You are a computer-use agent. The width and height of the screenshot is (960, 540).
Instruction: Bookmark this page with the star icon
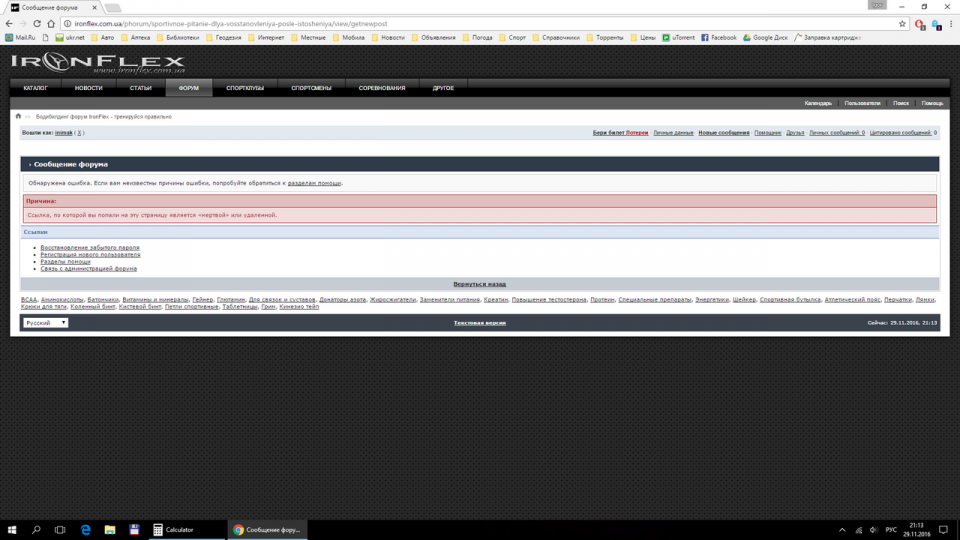(901, 23)
